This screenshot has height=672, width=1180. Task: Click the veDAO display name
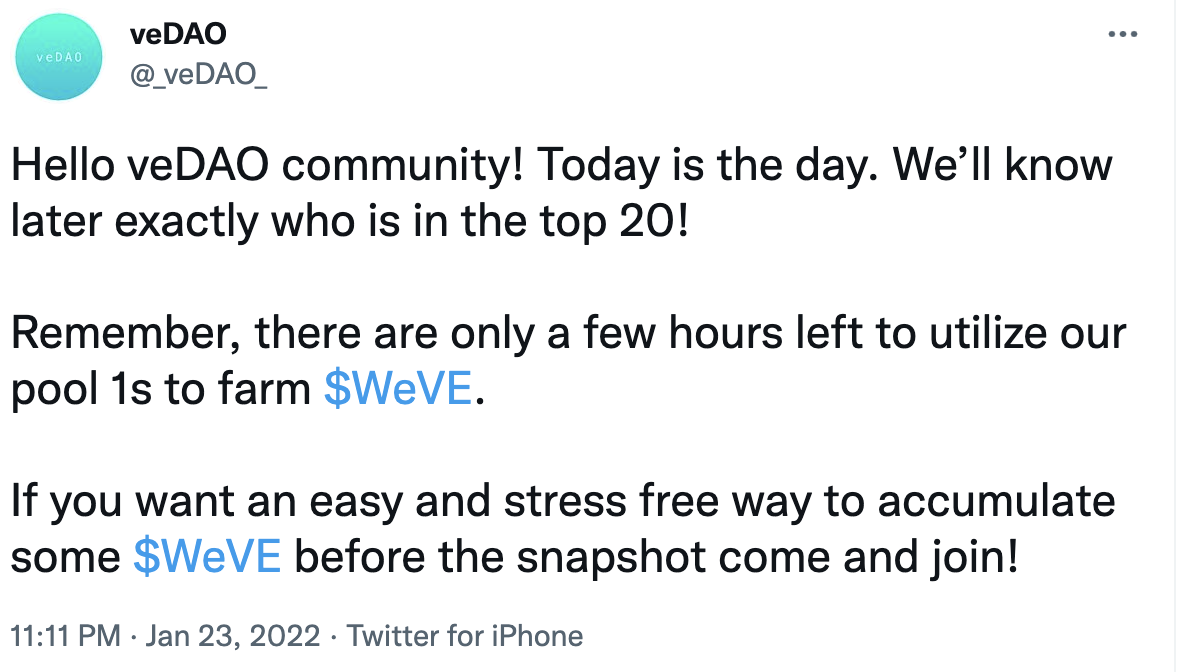(x=178, y=34)
